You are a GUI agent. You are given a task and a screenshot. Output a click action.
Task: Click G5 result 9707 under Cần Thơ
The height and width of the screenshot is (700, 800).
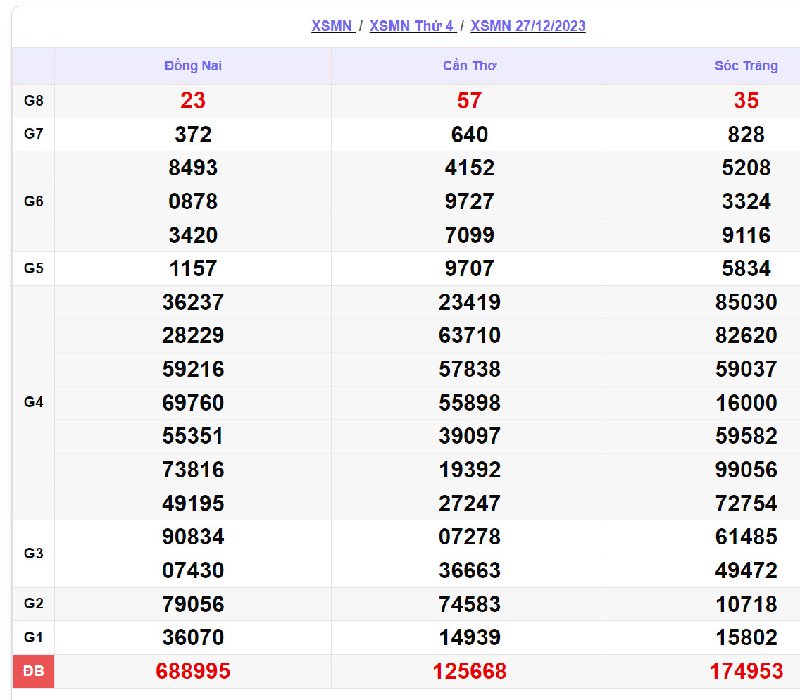469,269
